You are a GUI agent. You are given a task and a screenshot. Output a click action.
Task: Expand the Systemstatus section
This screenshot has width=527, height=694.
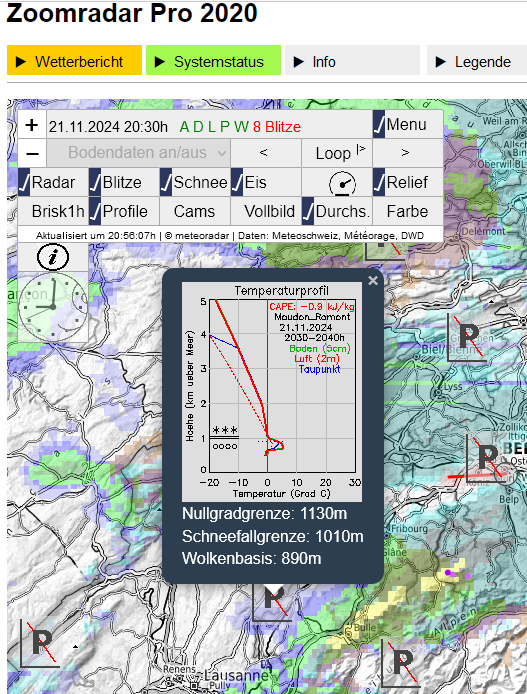(213, 60)
